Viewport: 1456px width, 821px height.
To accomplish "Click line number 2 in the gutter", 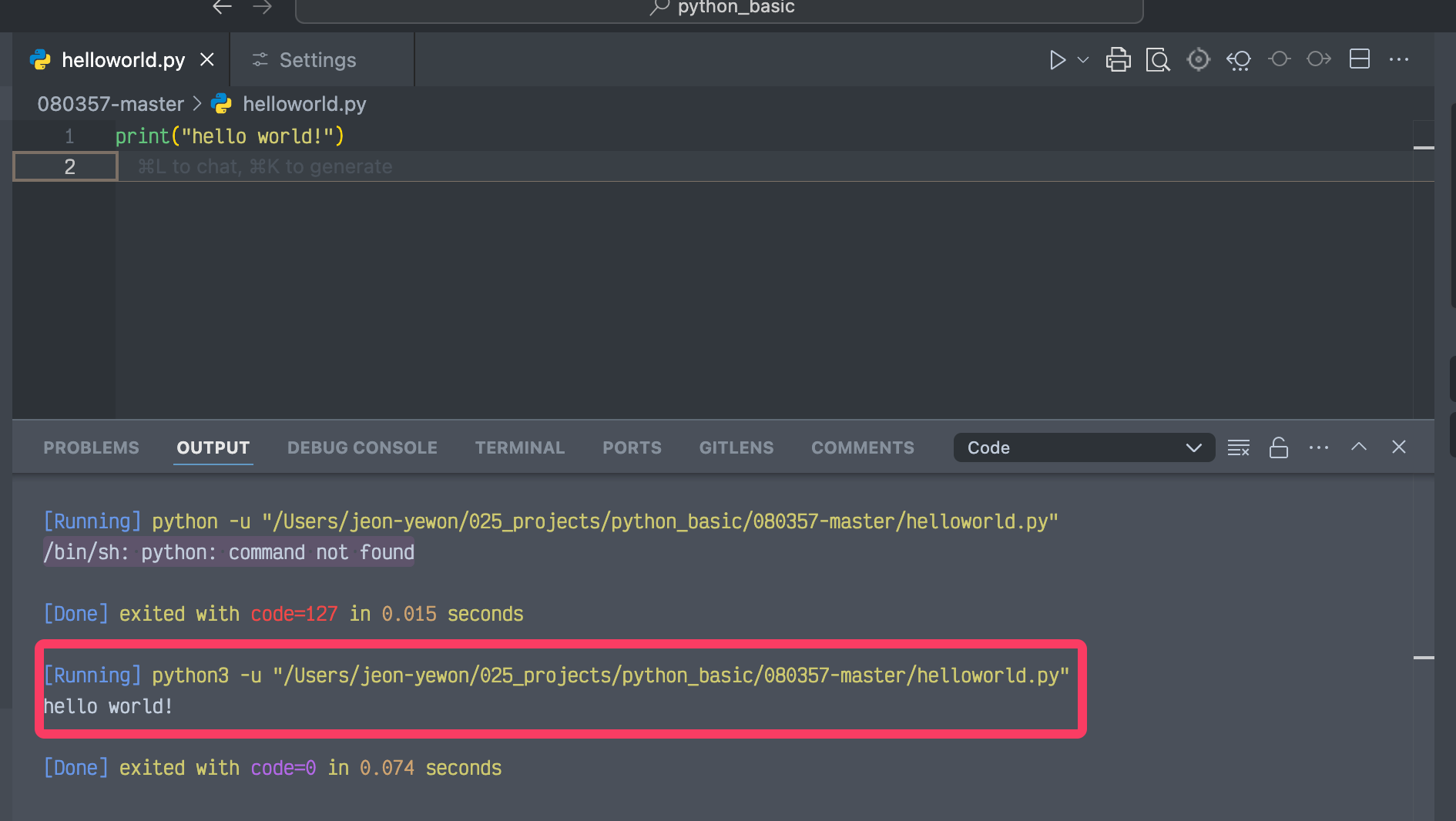I will tap(69, 166).
